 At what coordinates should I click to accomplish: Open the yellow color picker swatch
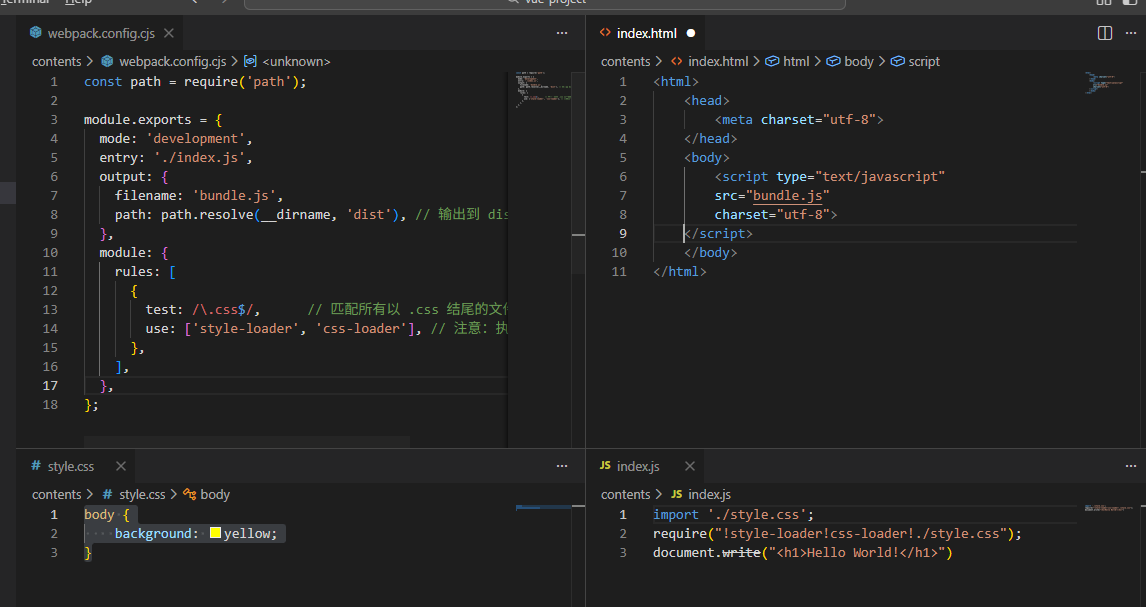[216, 533]
